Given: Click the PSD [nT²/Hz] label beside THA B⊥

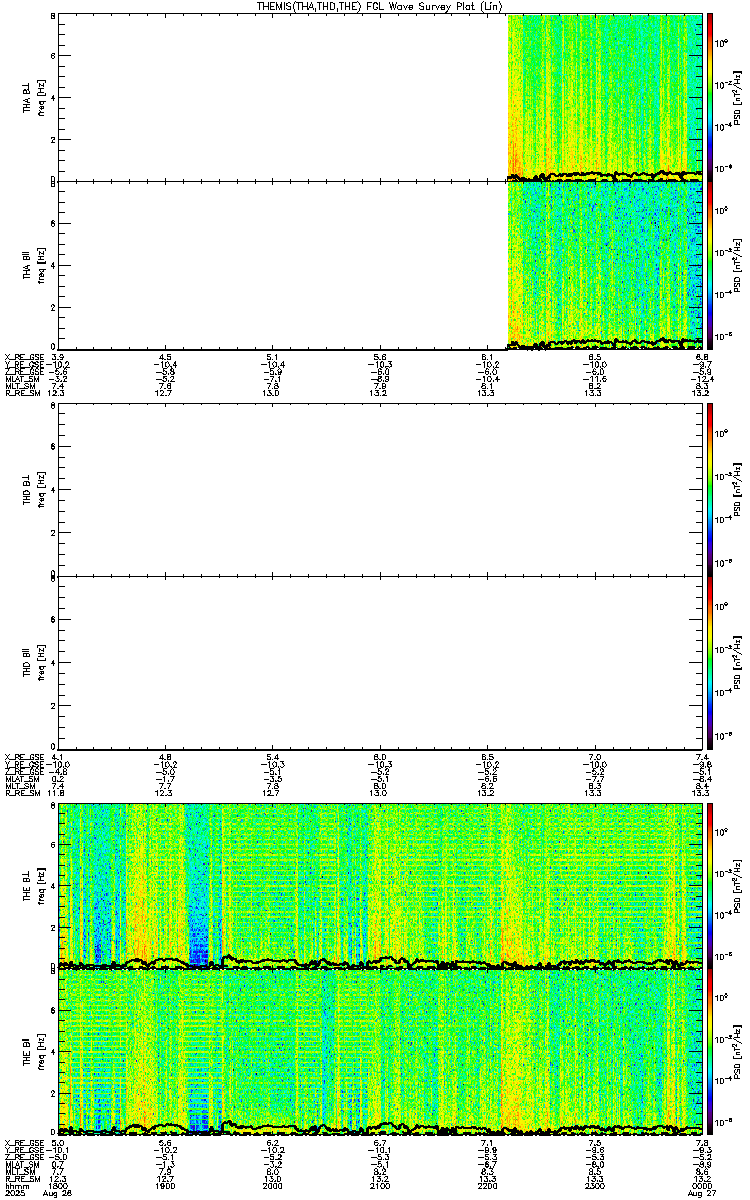Looking at the screenshot, I should (736, 97).
